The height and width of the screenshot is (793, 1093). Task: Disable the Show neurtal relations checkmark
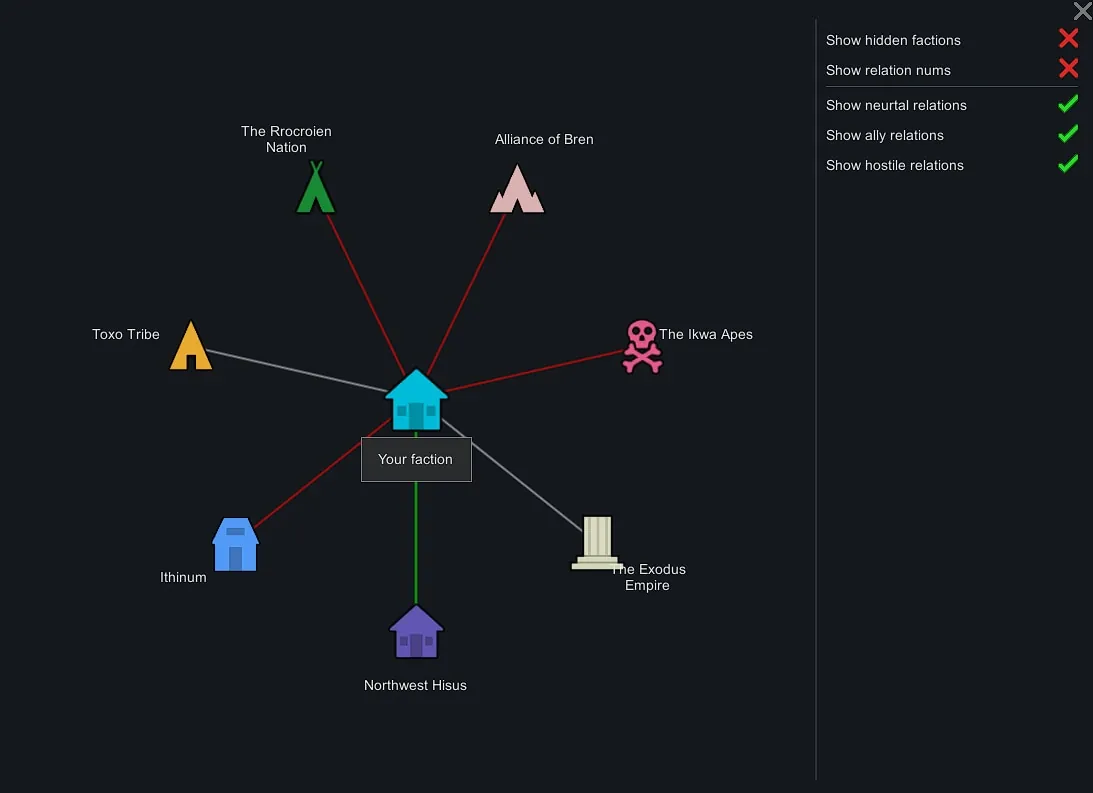pos(1068,104)
